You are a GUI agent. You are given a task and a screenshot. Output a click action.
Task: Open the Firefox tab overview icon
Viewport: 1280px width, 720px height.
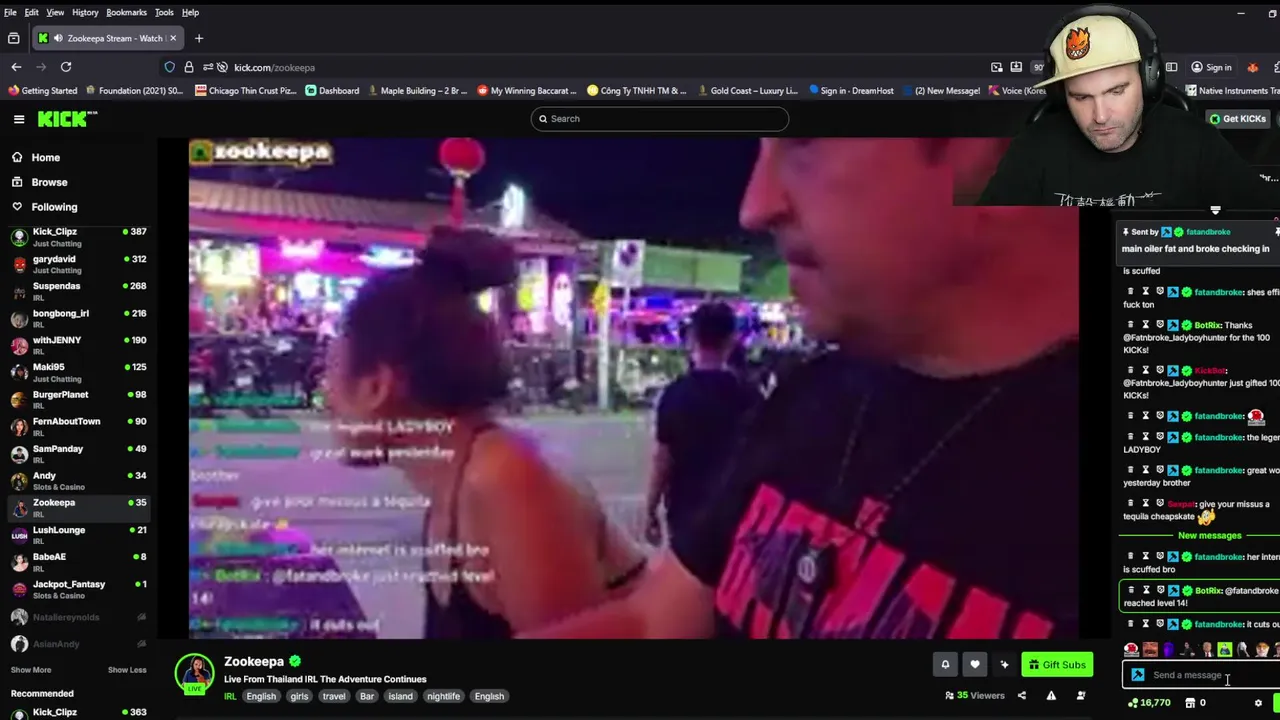13,38
